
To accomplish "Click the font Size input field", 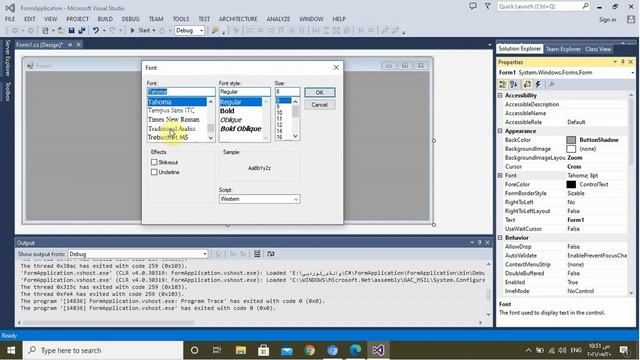I will click(x=287, y=92).
